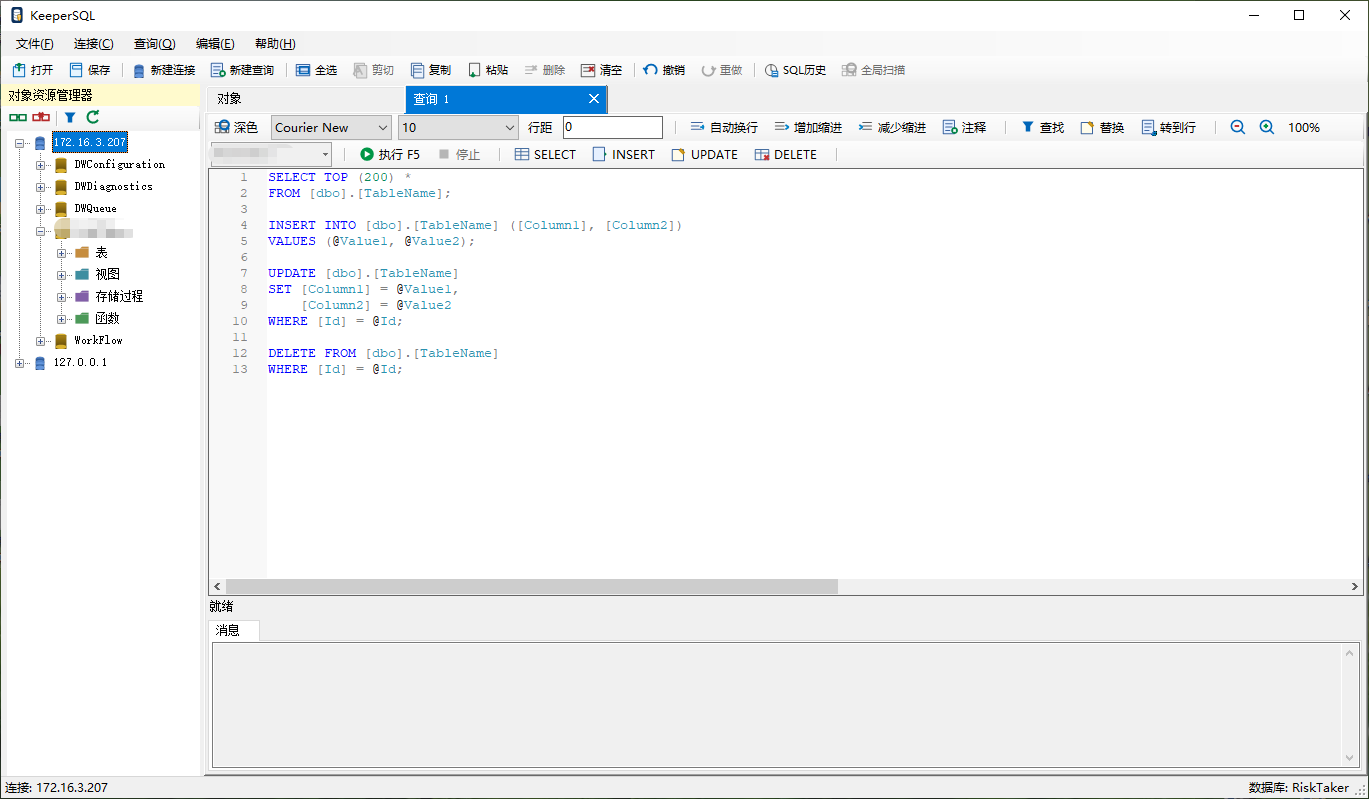The width and height of the screenshot is (1369, 799).
Task: Open the 连接(C) menu
Action: [94, 44]
